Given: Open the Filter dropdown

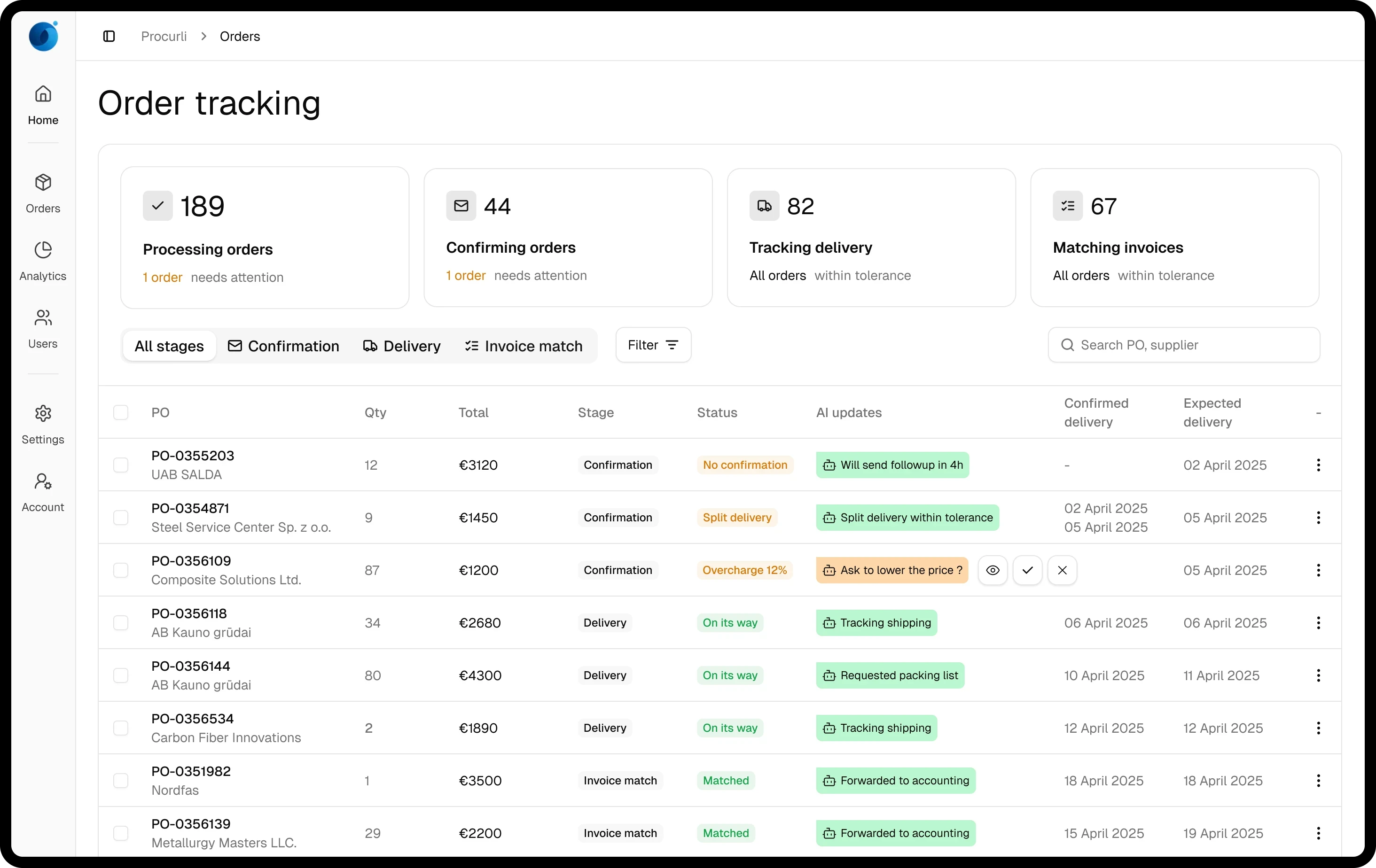Looking at the screenshot, I should click(x=653, y=344).
